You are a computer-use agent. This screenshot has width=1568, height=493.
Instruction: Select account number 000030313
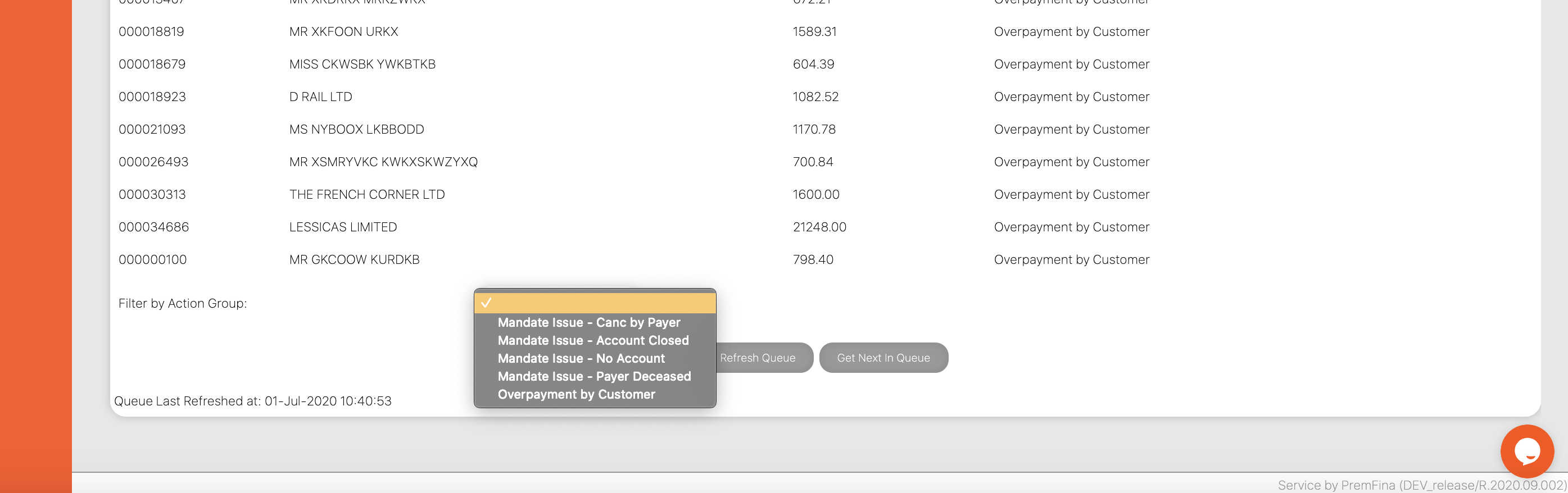(x=152, y=194)
